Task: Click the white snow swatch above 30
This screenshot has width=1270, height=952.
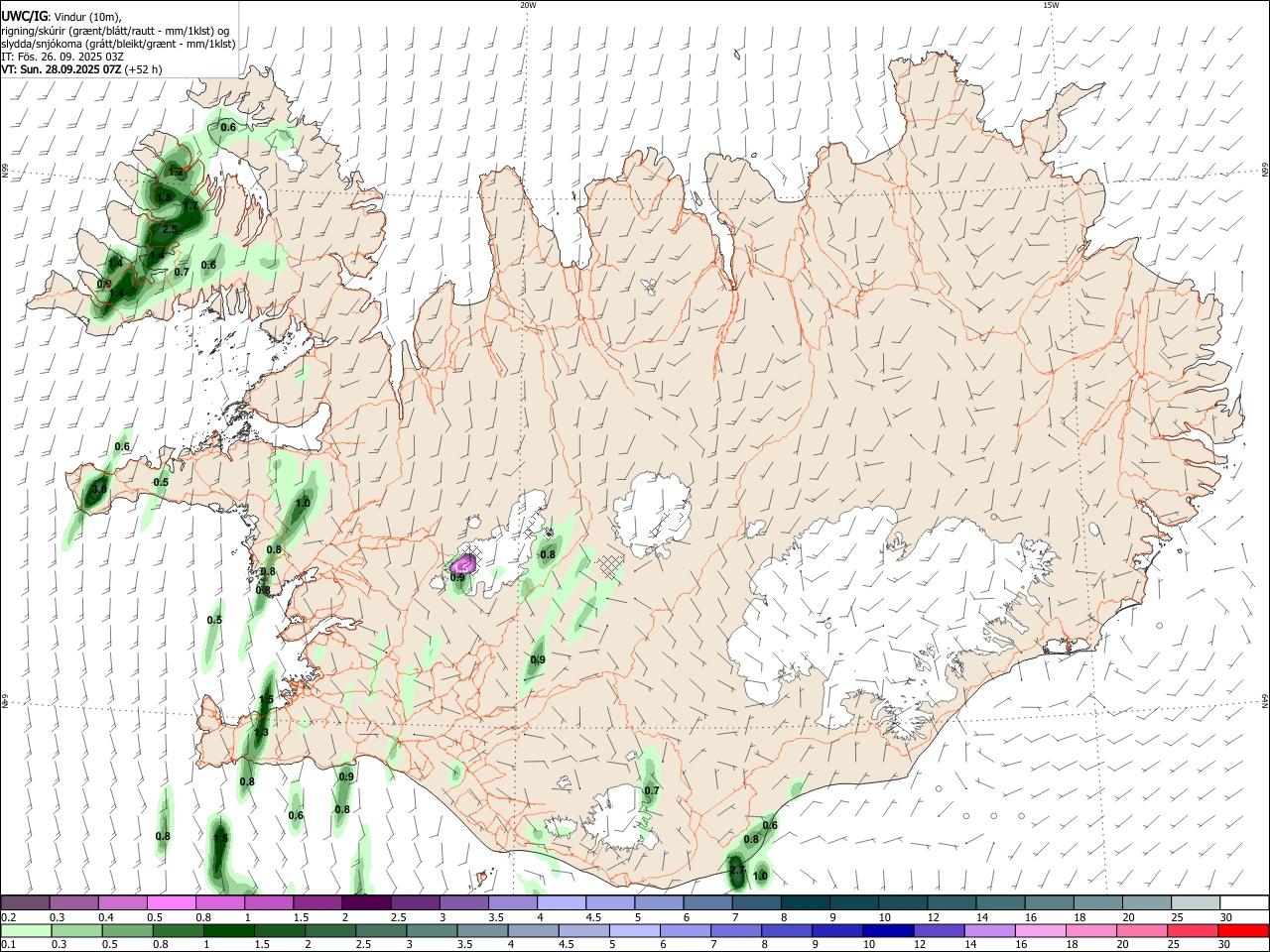Action: point(1244,902)
